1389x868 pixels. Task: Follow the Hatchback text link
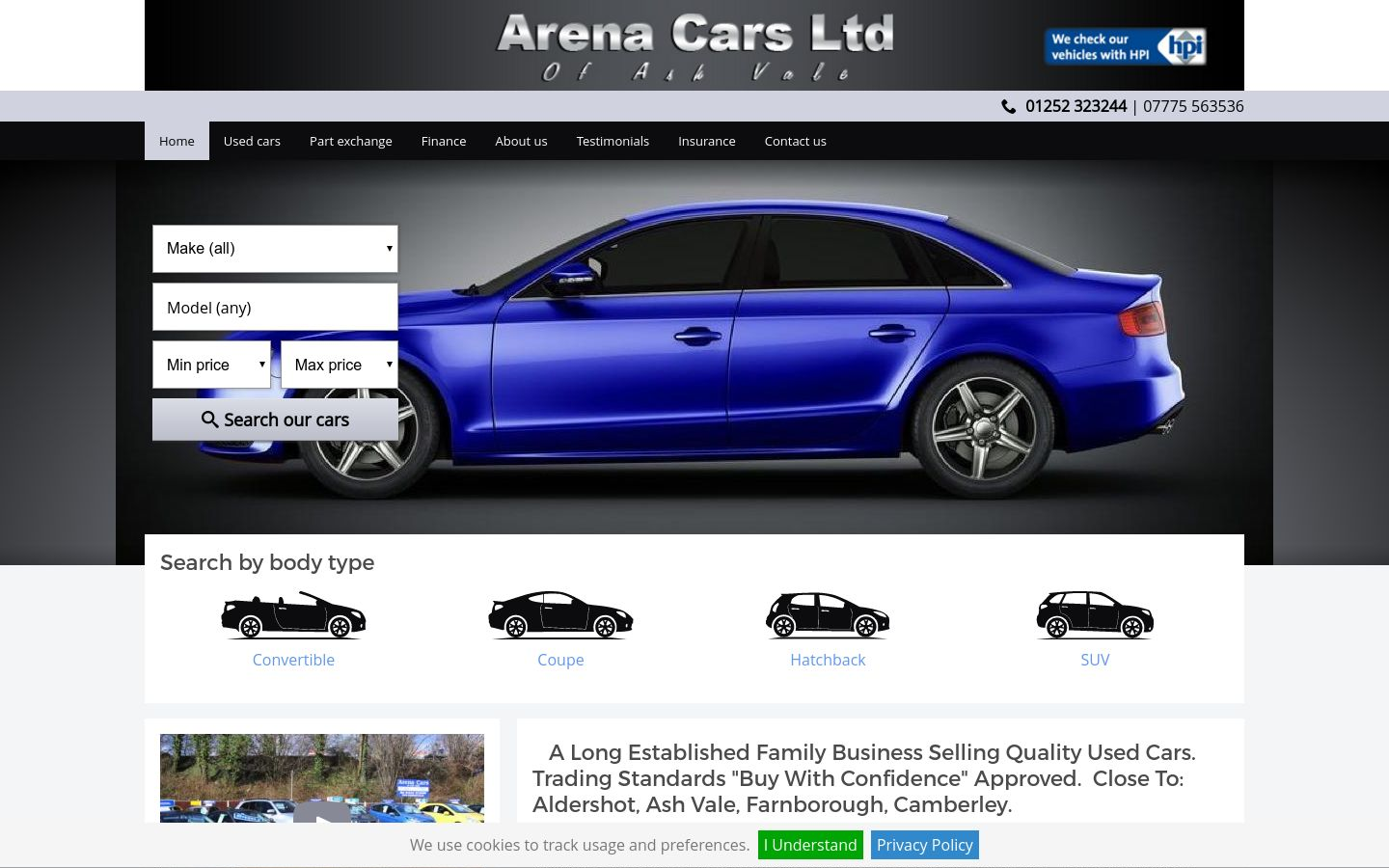pyautogui.click(x=828, y=660)
